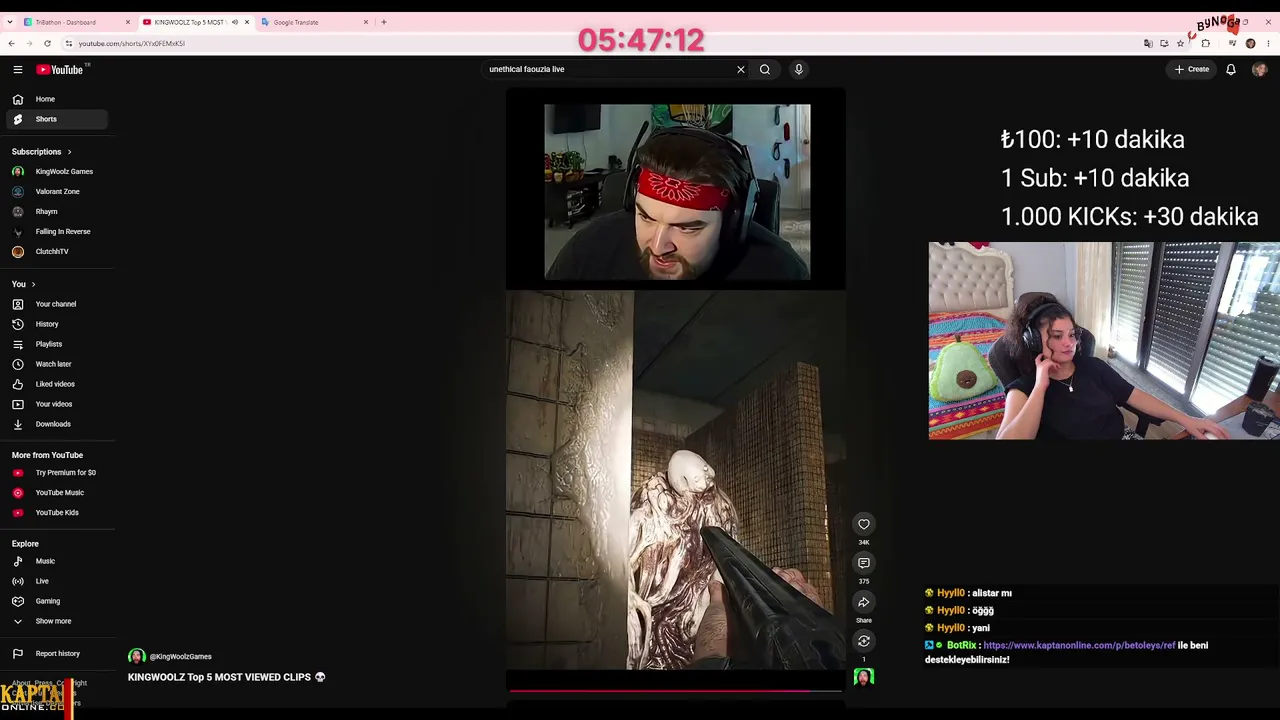1280x720 pixels.
Task: Share this Short
Action: click(864, 602)
